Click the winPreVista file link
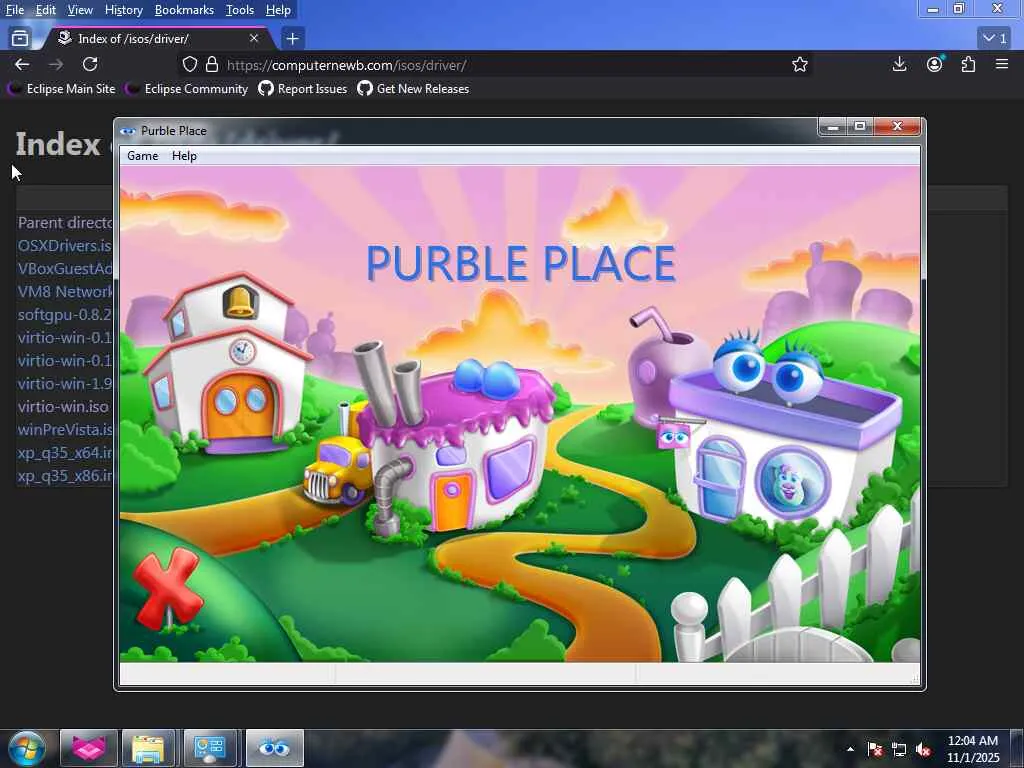The height and width of the screenshot is (768, 1024). point(65,429)
